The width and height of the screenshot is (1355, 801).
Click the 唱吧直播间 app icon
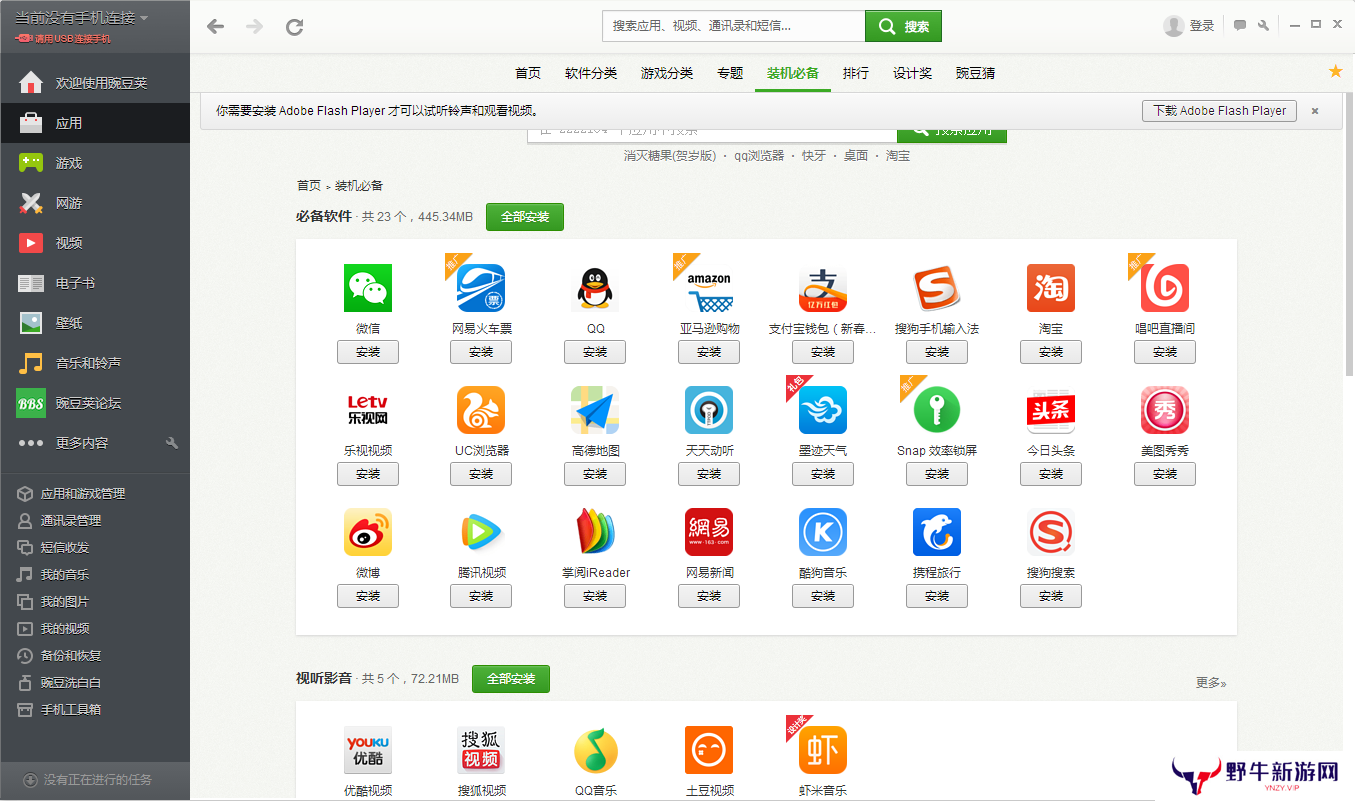coord(1165,288)
